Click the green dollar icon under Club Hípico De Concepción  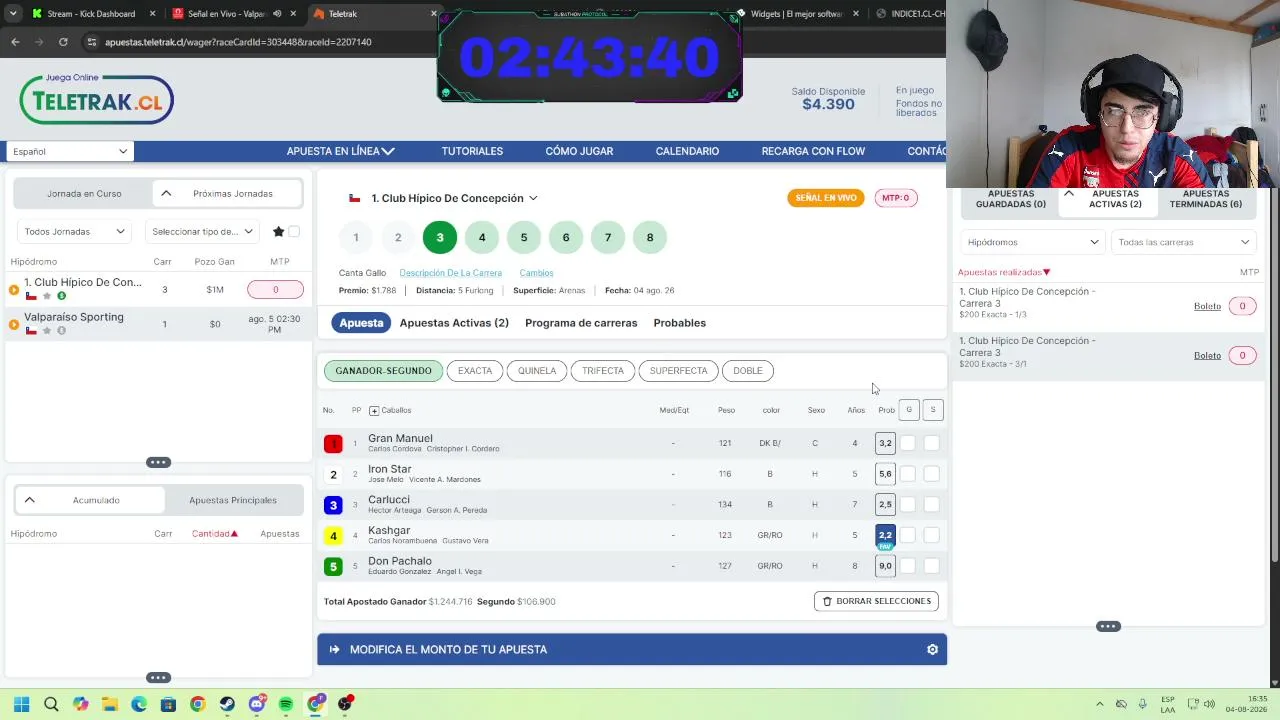[x=61, y=296]
